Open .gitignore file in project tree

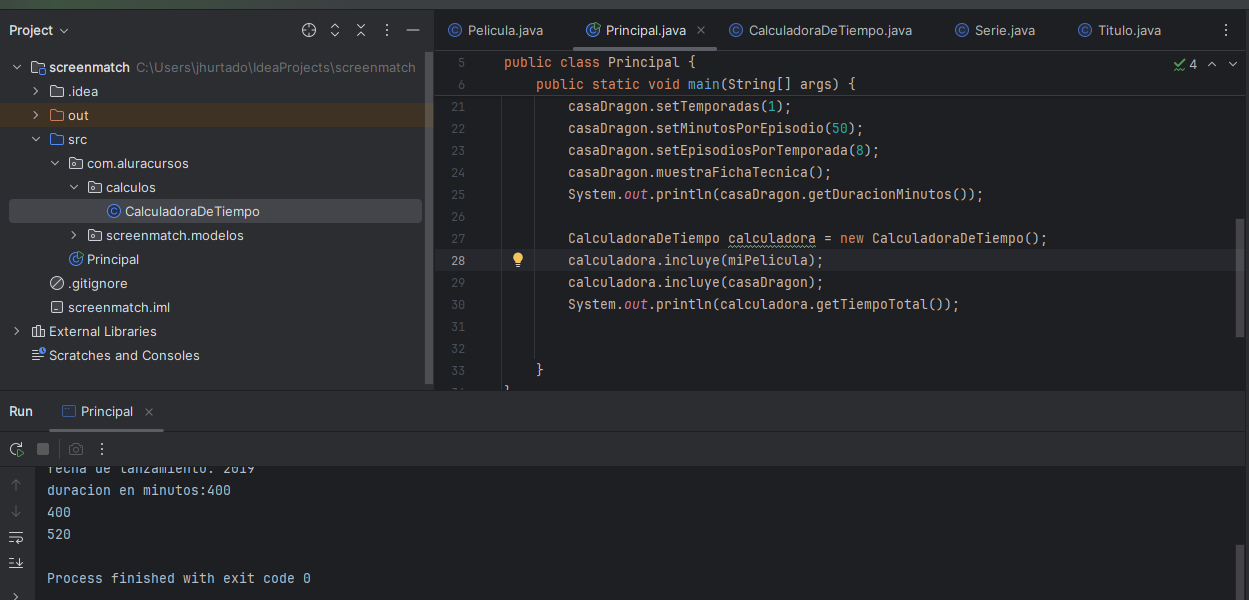[97, 284]
